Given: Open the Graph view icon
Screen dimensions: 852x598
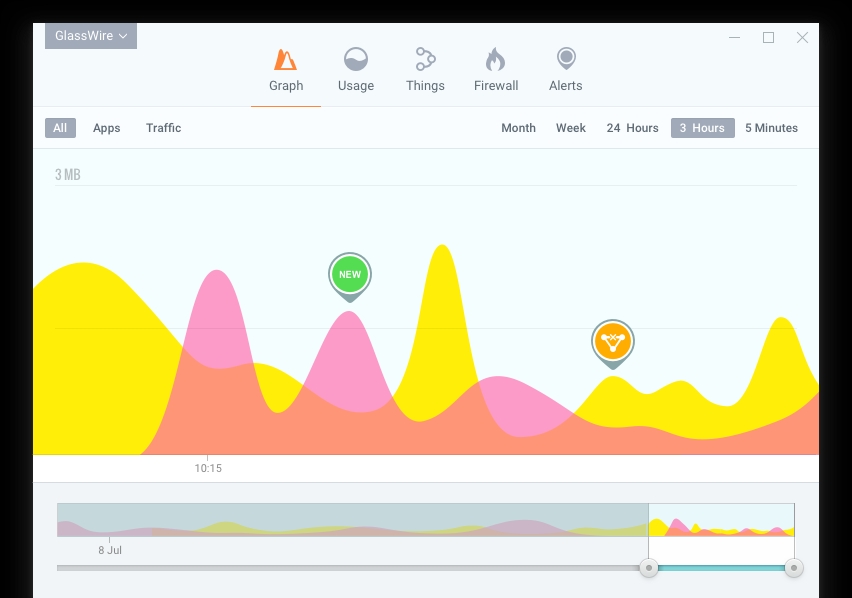Looking at the screenshot, I should pos(286,60).
